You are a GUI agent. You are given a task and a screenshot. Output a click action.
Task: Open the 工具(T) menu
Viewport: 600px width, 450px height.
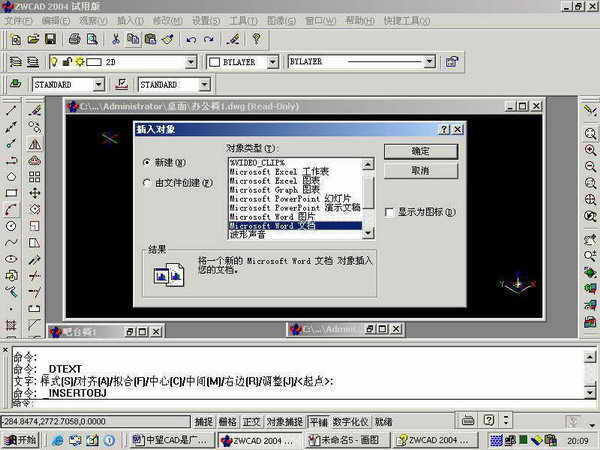coord(242,19)
